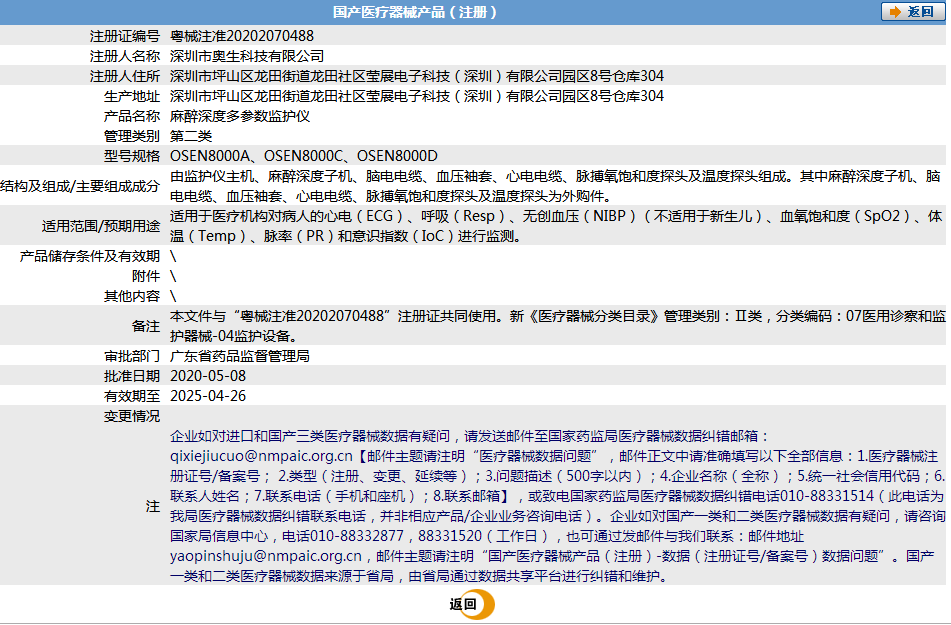Click the 返回 button at top right

click(x=913, y=12)
